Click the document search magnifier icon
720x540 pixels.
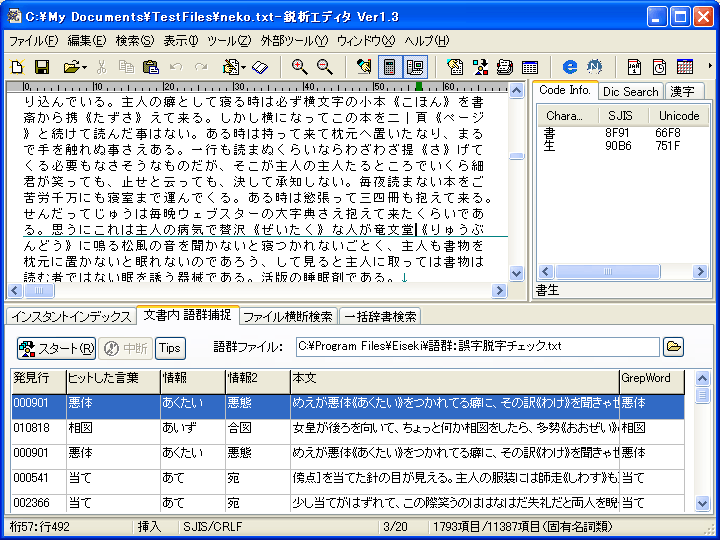click(455, 67)
